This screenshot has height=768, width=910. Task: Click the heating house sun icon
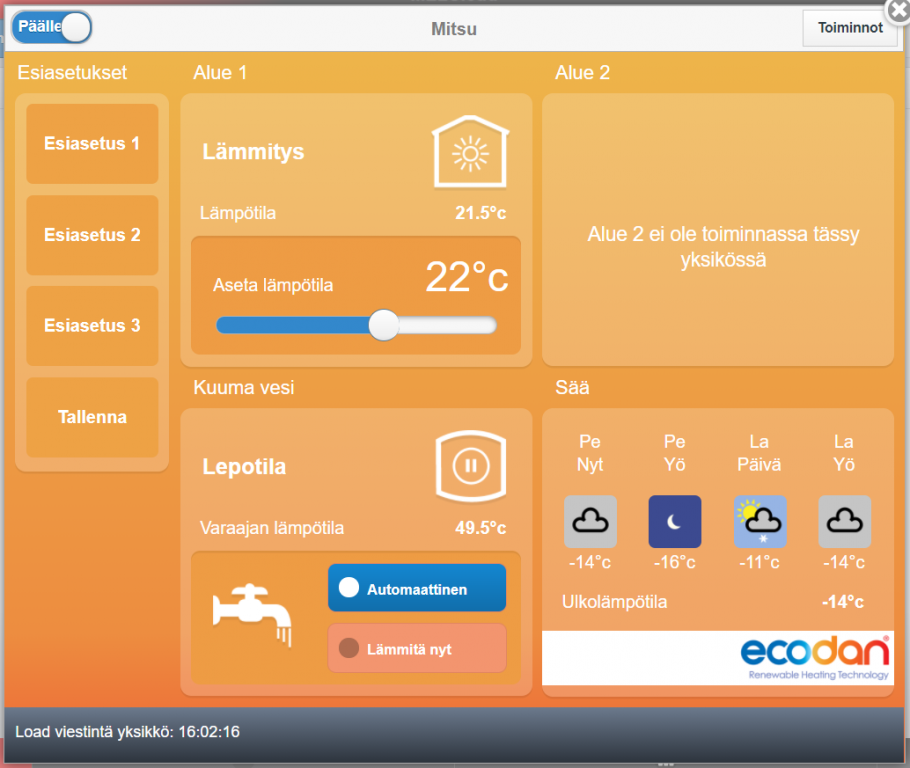tap(469, 152)
